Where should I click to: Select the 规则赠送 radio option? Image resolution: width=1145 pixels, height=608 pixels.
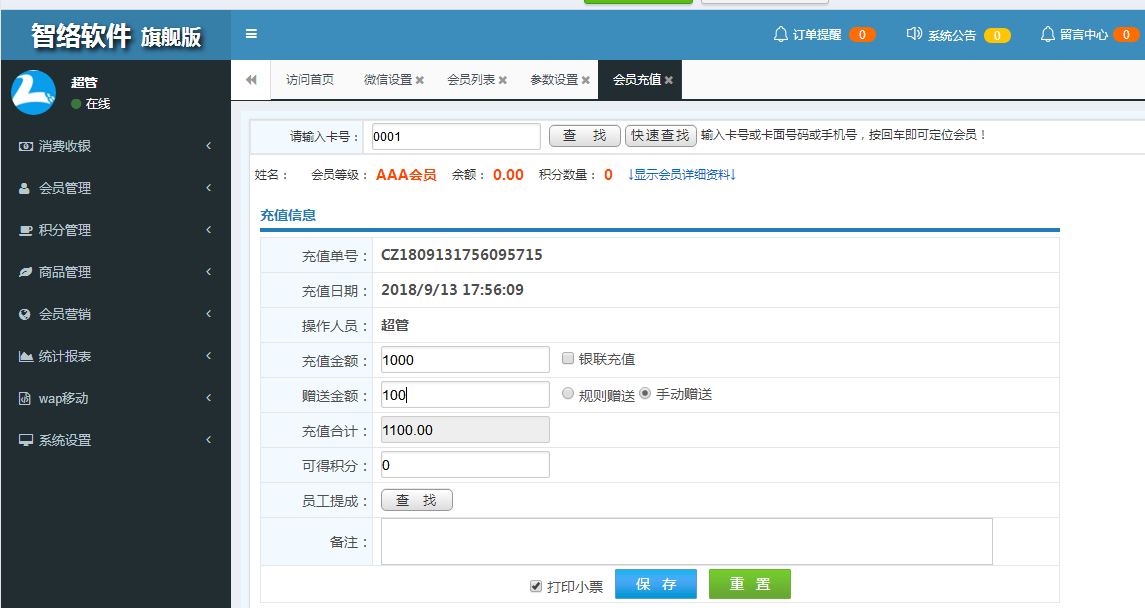click(568, 394)
